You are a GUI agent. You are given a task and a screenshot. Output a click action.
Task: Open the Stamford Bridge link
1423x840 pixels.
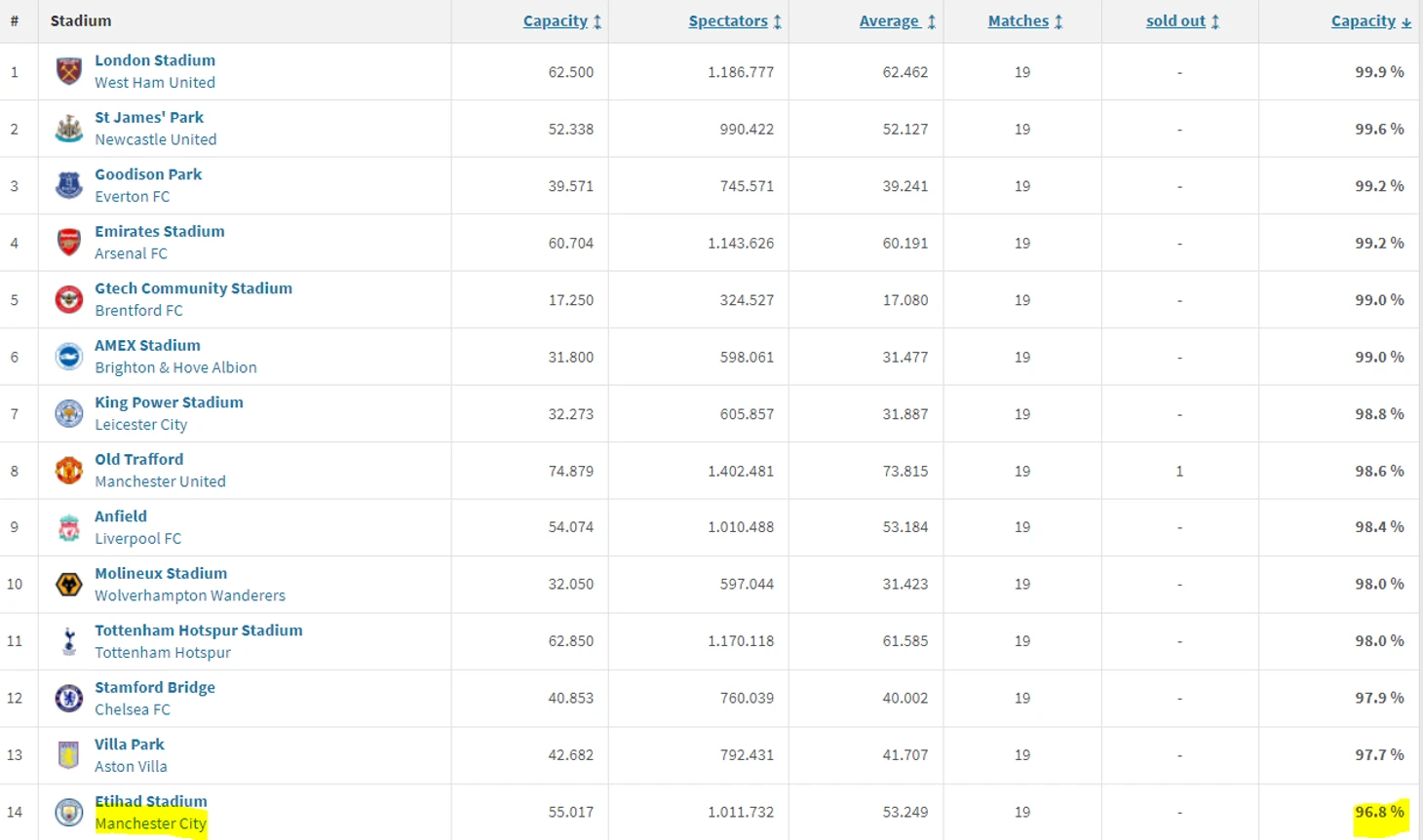155,687
